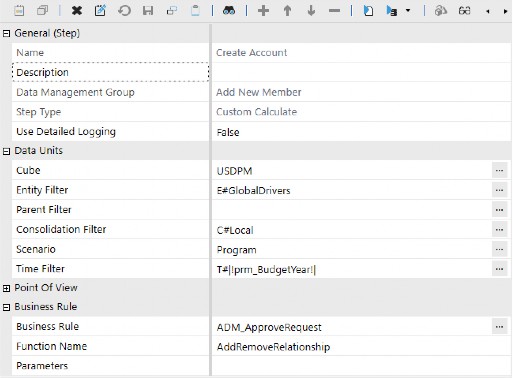
Task: Select the Time Filter label
Action: point(40,269)
